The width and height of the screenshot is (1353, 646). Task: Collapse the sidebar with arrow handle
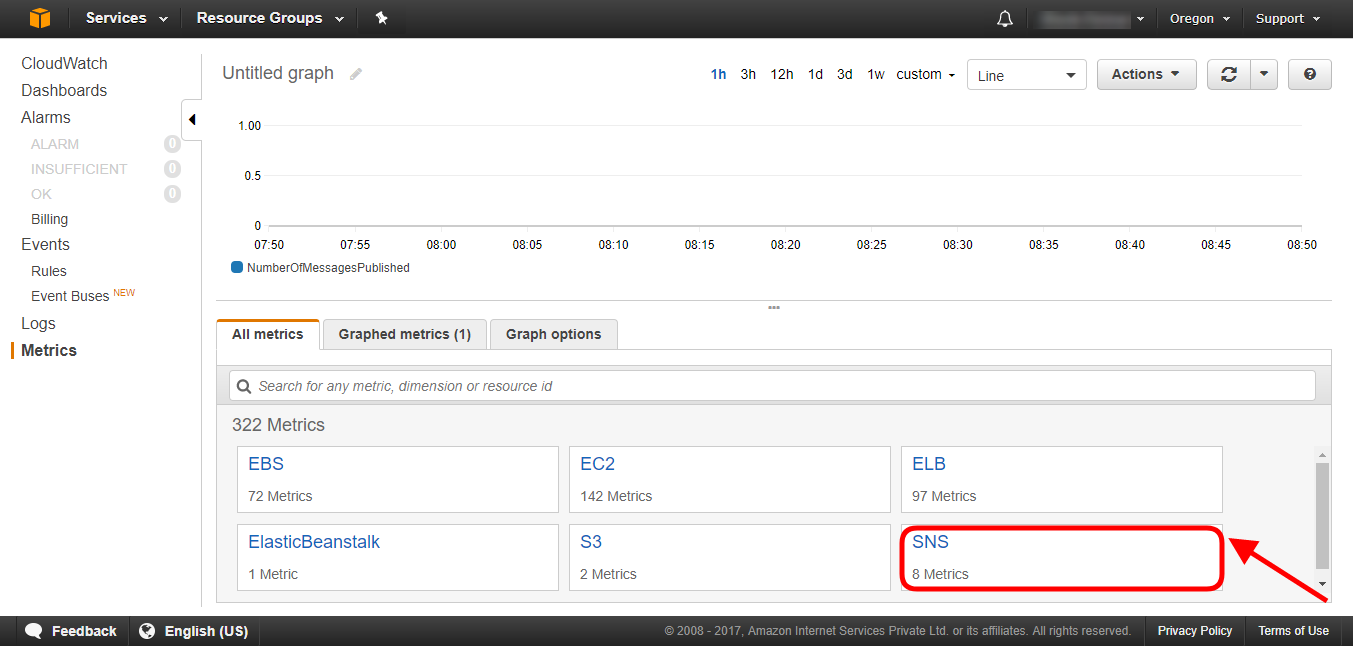[x=191, y=120]
